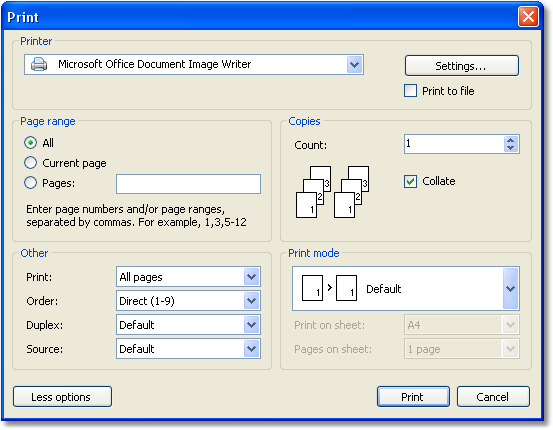The height and width of the screenshot is (430, 553).
Task: Choose the All page range option
Action: (30, 143)
